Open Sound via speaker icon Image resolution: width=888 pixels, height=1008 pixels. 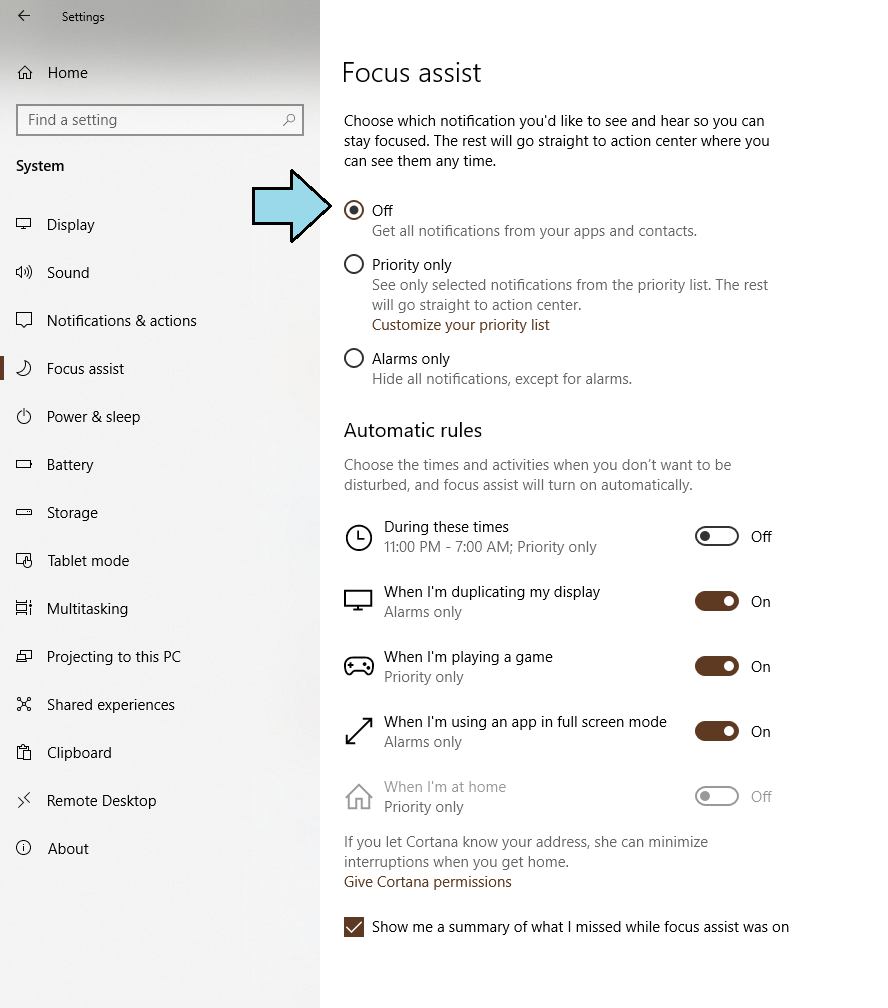24,272
